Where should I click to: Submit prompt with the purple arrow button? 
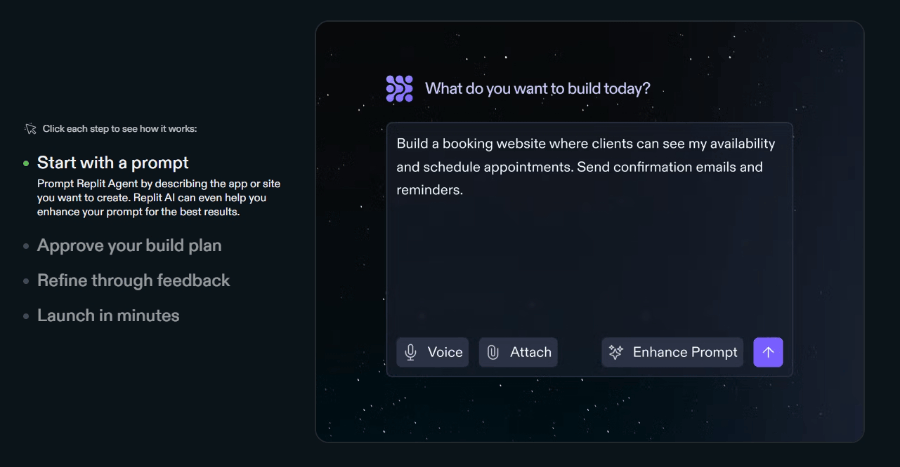(768, 352)
